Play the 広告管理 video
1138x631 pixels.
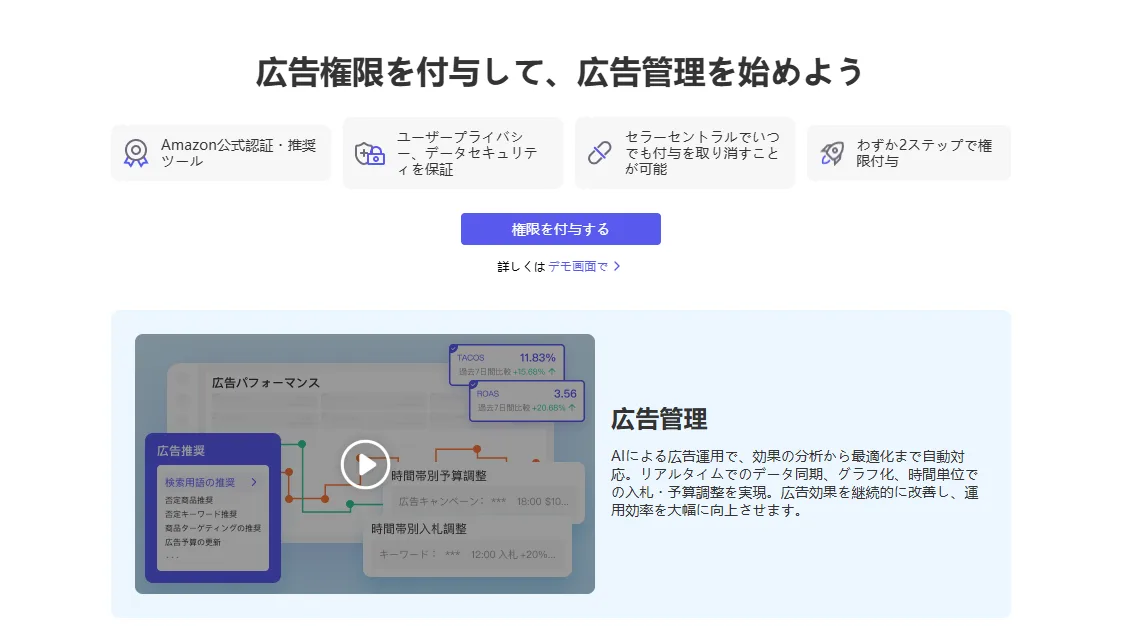[x=365, y=464]
